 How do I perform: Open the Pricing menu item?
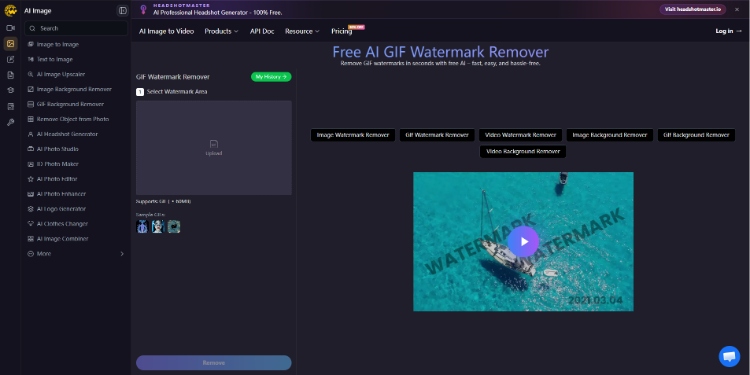pyautogui.click(x=342, y=31)
